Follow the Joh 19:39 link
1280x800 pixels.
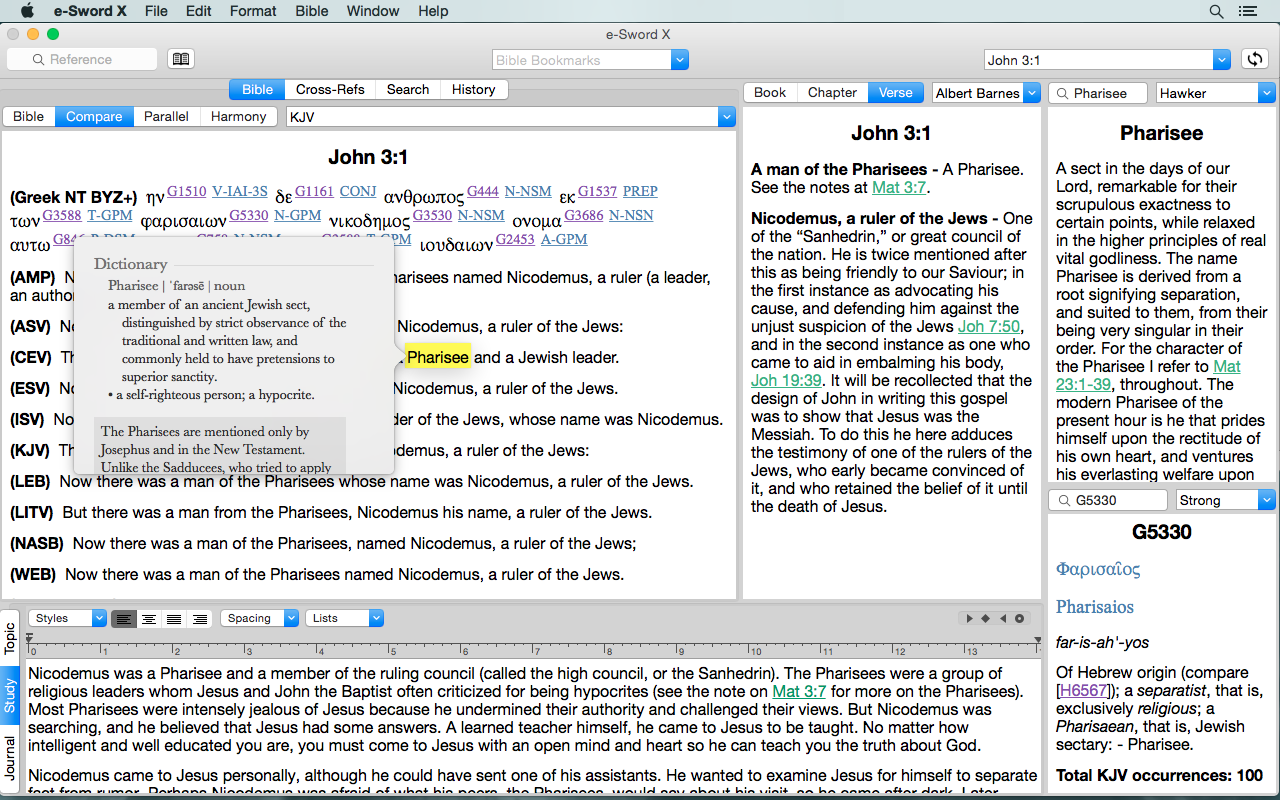pyautogui.click(x=786, y=381)
